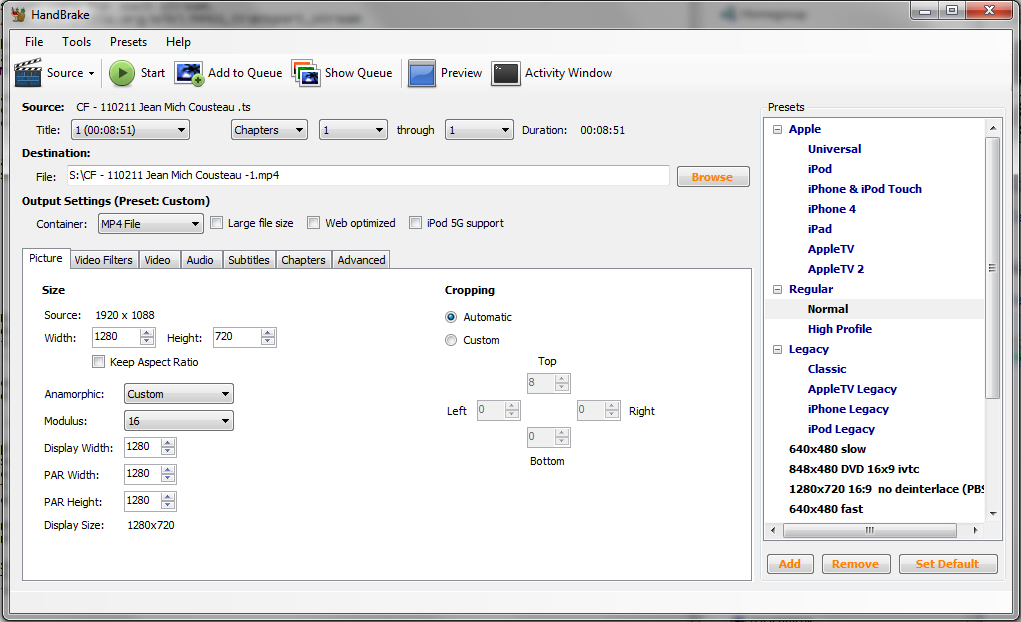Select the Classic preset
Image resolution: width=1021 pixels, height=622 pixels.
[827, 369]
